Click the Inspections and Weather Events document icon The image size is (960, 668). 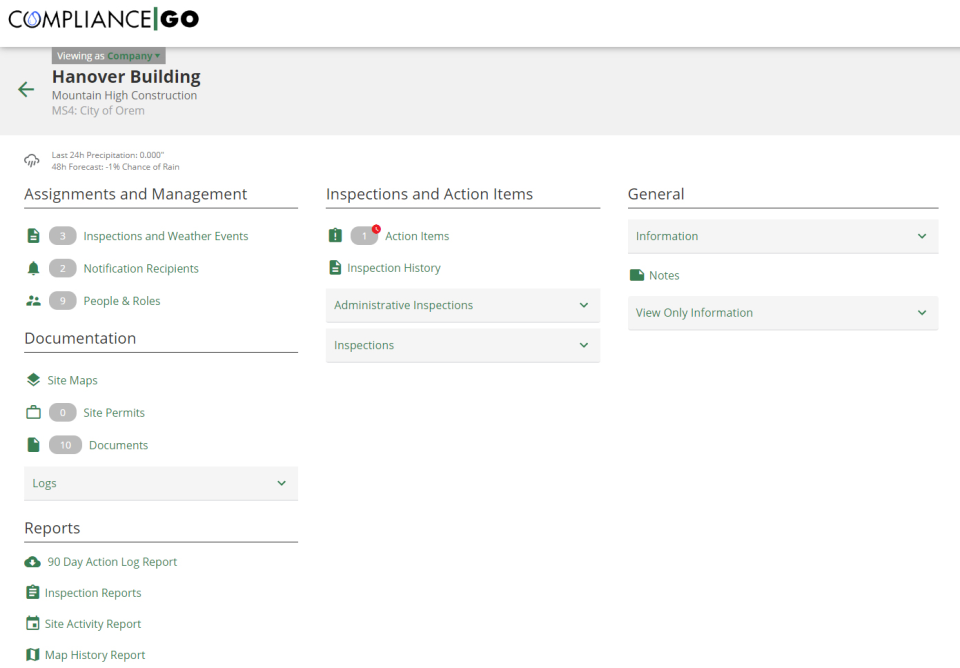(x=33, y=235)
